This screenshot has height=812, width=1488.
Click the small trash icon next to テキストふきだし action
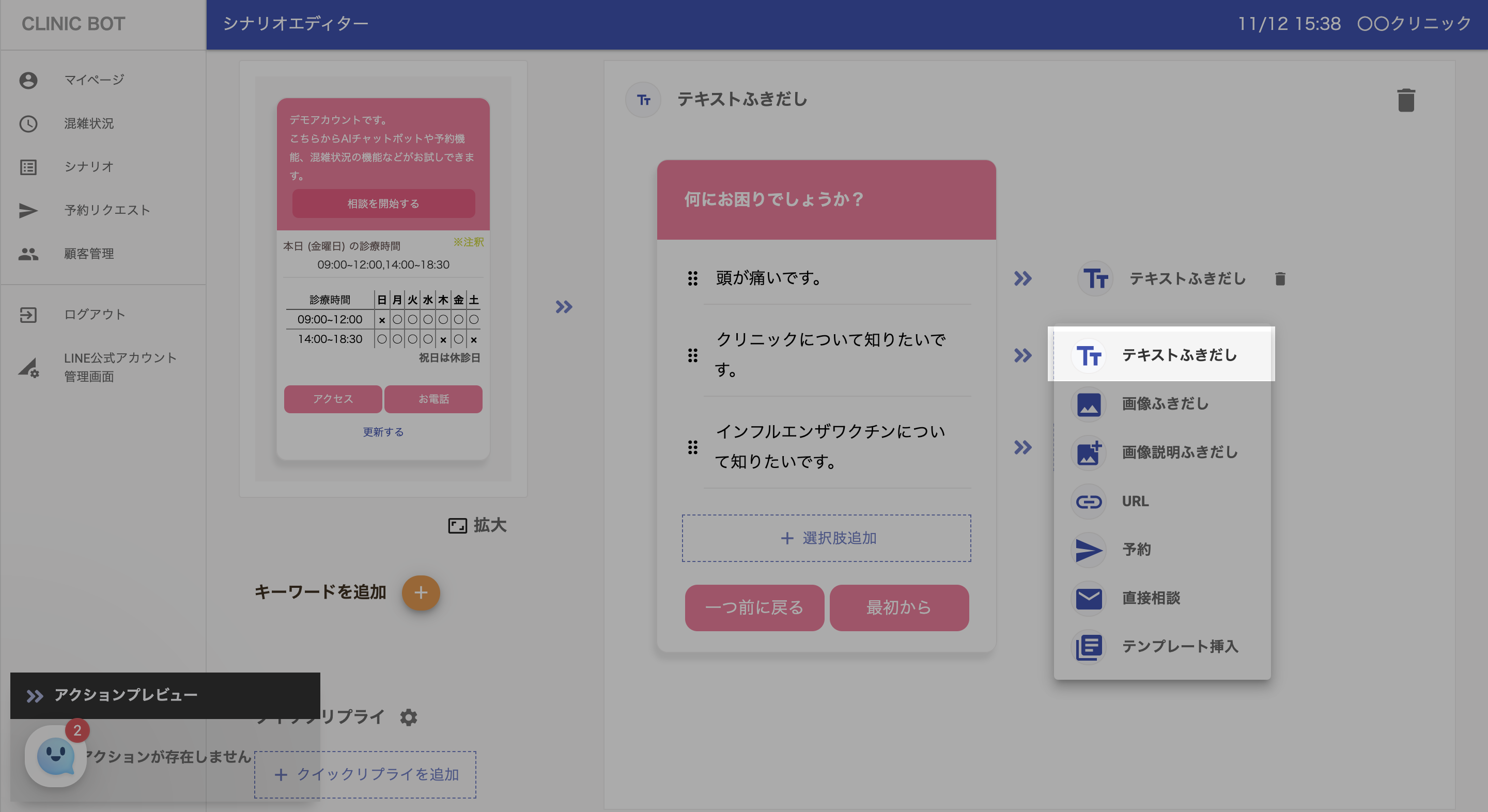point(1279,279)
